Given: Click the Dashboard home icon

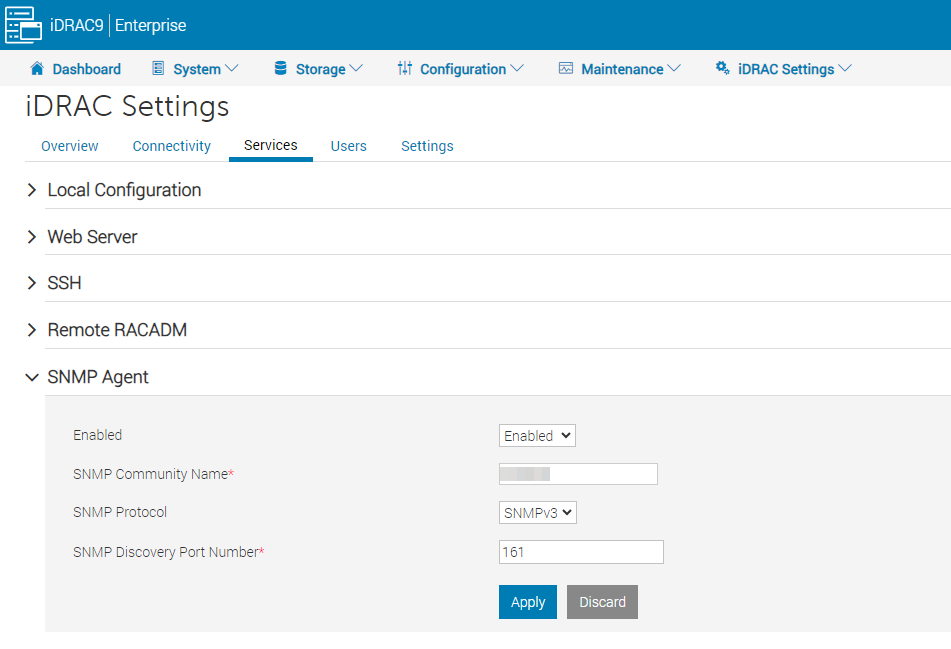Looking at the screenshot, I should (37, 69).
